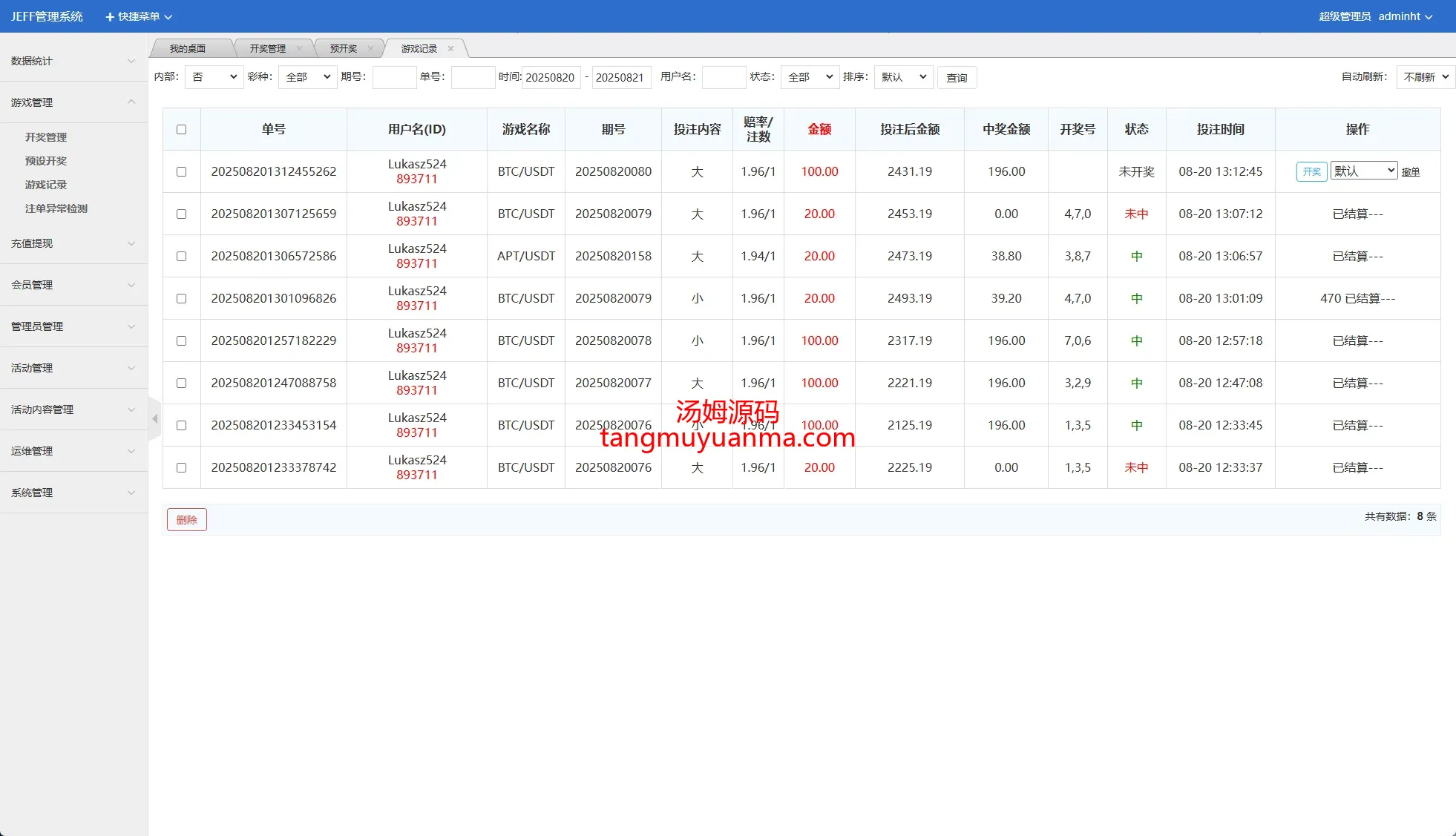Expand the 数据统计 sidebar section
The width and height of the screenshot is (1456, 836).
pyautogui.click(x=73, y=61)
